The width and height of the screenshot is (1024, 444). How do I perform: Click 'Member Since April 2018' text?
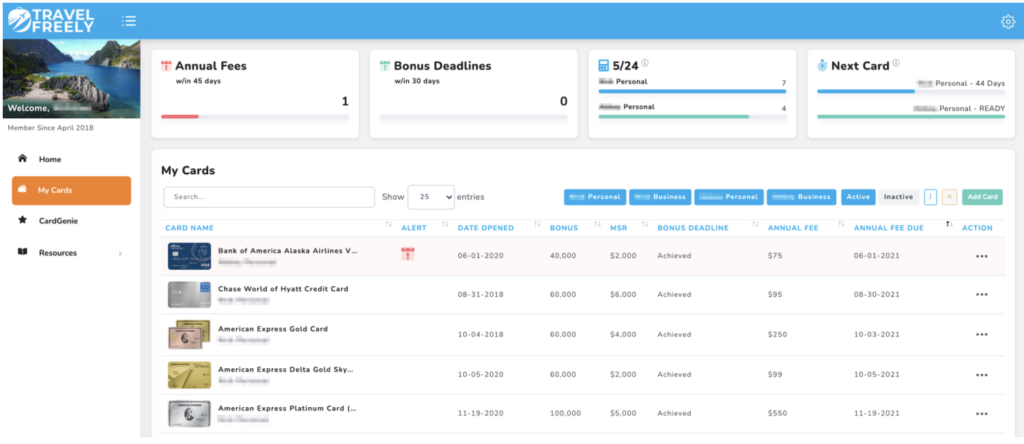pos(50,128)
